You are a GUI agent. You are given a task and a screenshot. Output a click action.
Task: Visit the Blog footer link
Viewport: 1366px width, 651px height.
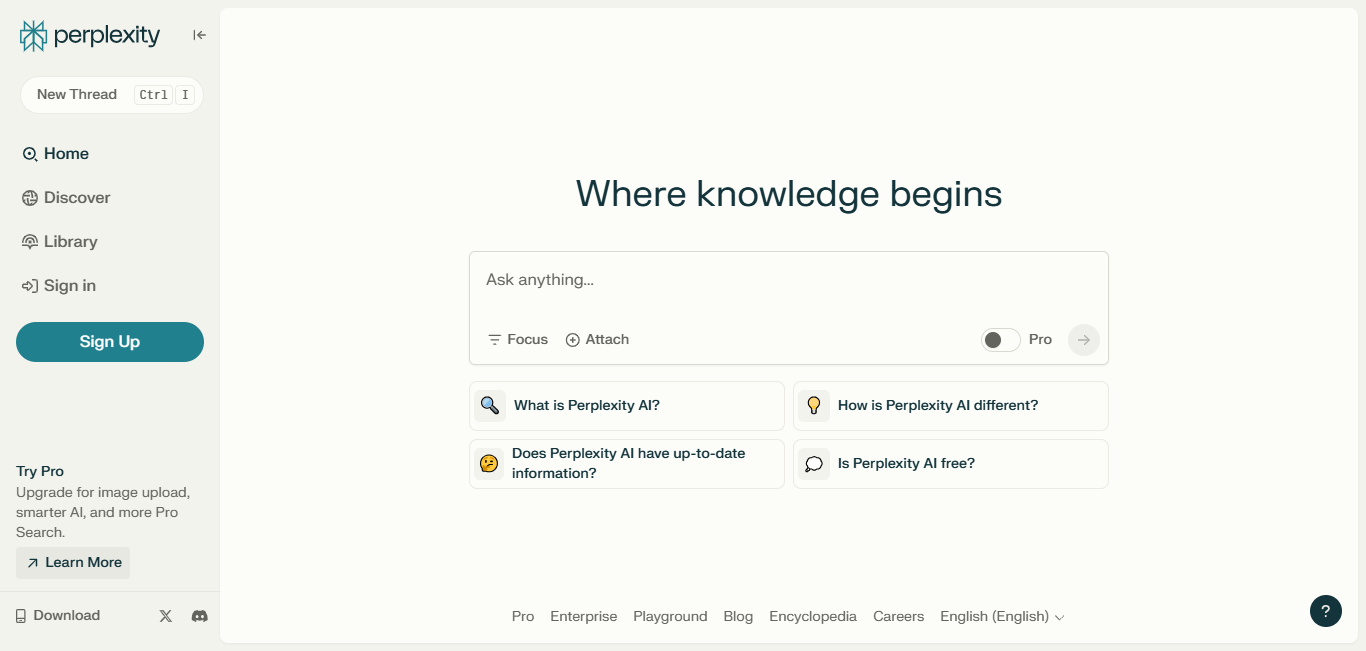click(x=738, y=617)
